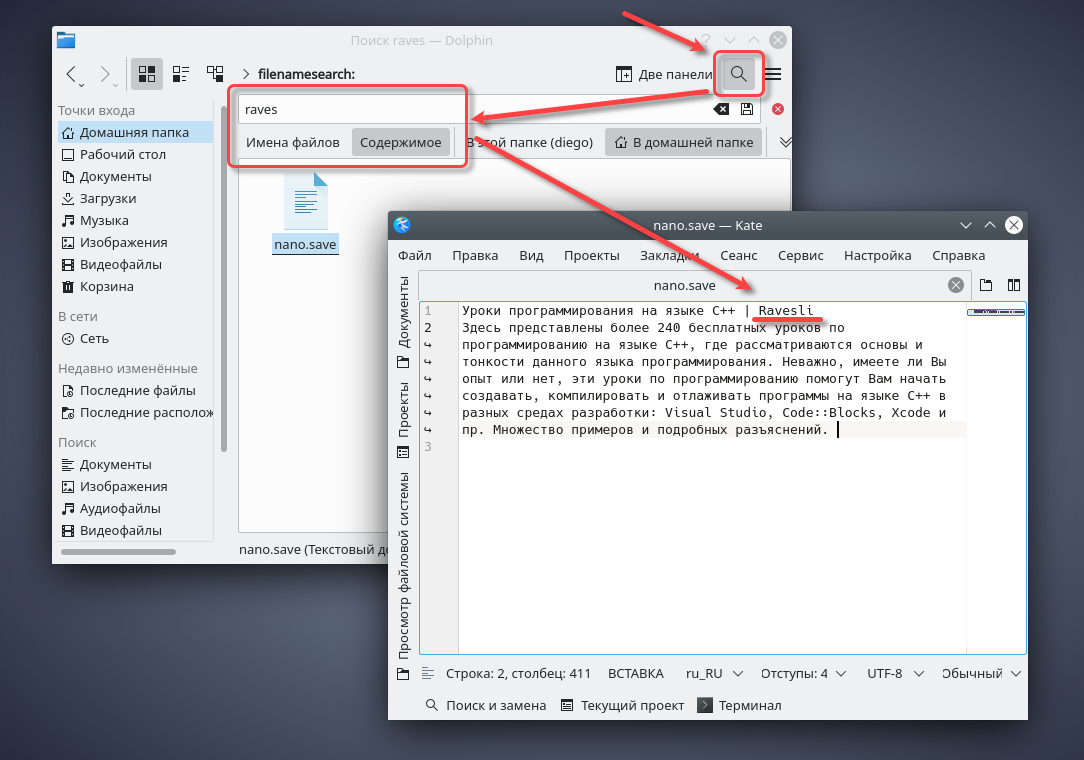Image resolution: width=1084 pixels, height=760 pixels.
Task: Open the UTF-8 encoding dropdown
Action: [893, 674]
